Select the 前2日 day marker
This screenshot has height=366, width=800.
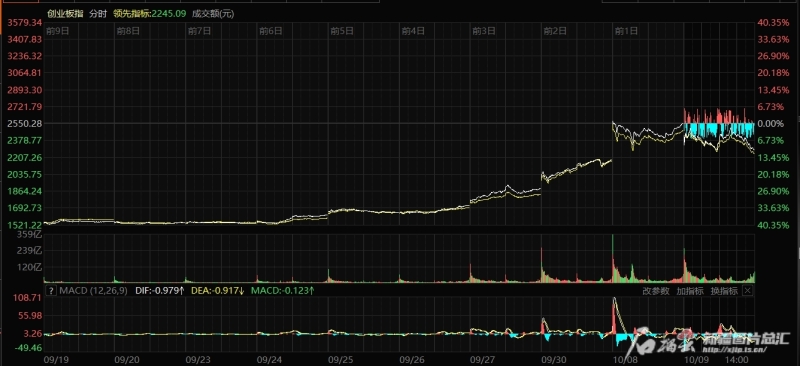(555, 31)
